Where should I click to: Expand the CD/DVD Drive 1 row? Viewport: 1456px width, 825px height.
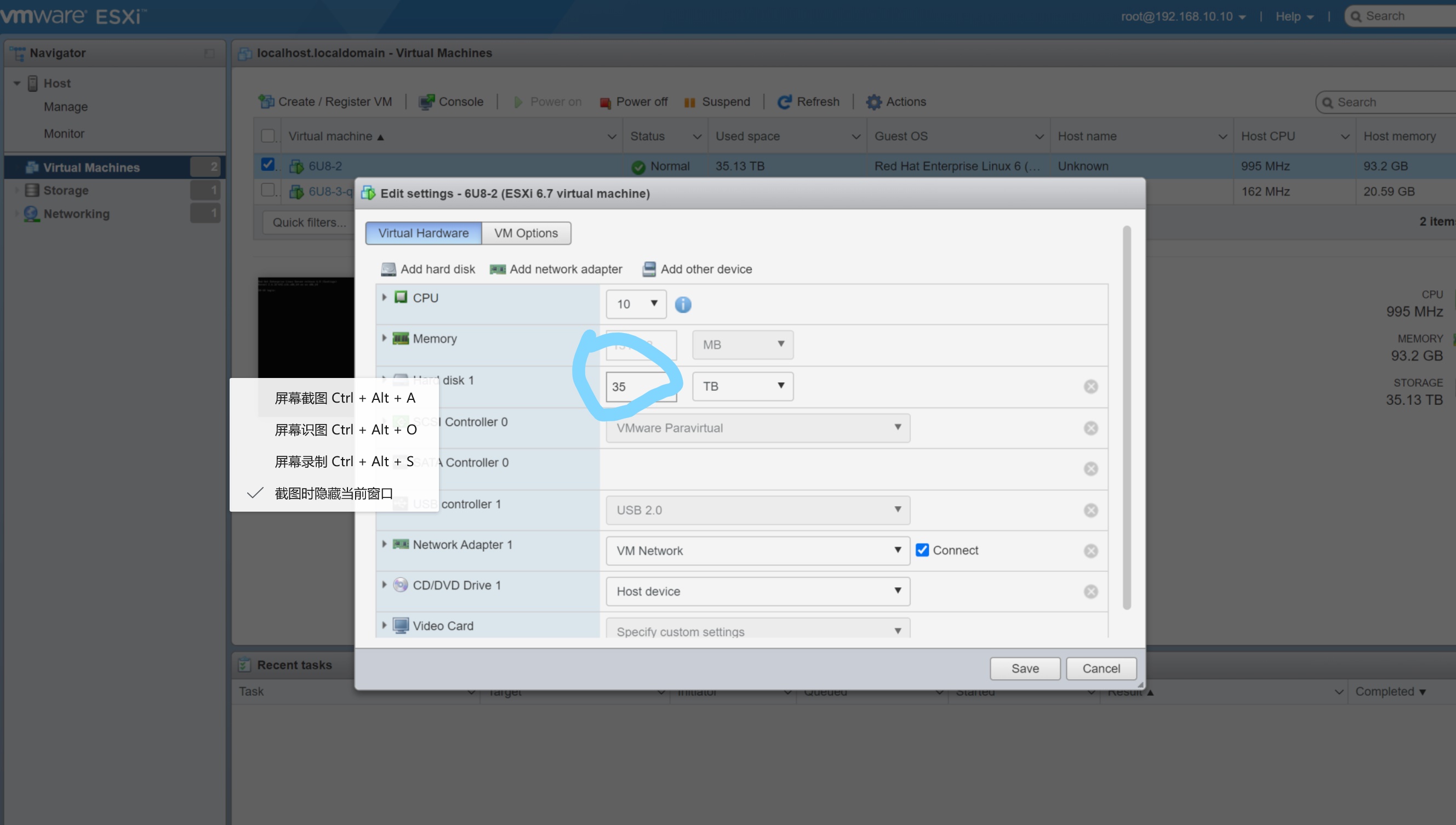click(384, 585)
